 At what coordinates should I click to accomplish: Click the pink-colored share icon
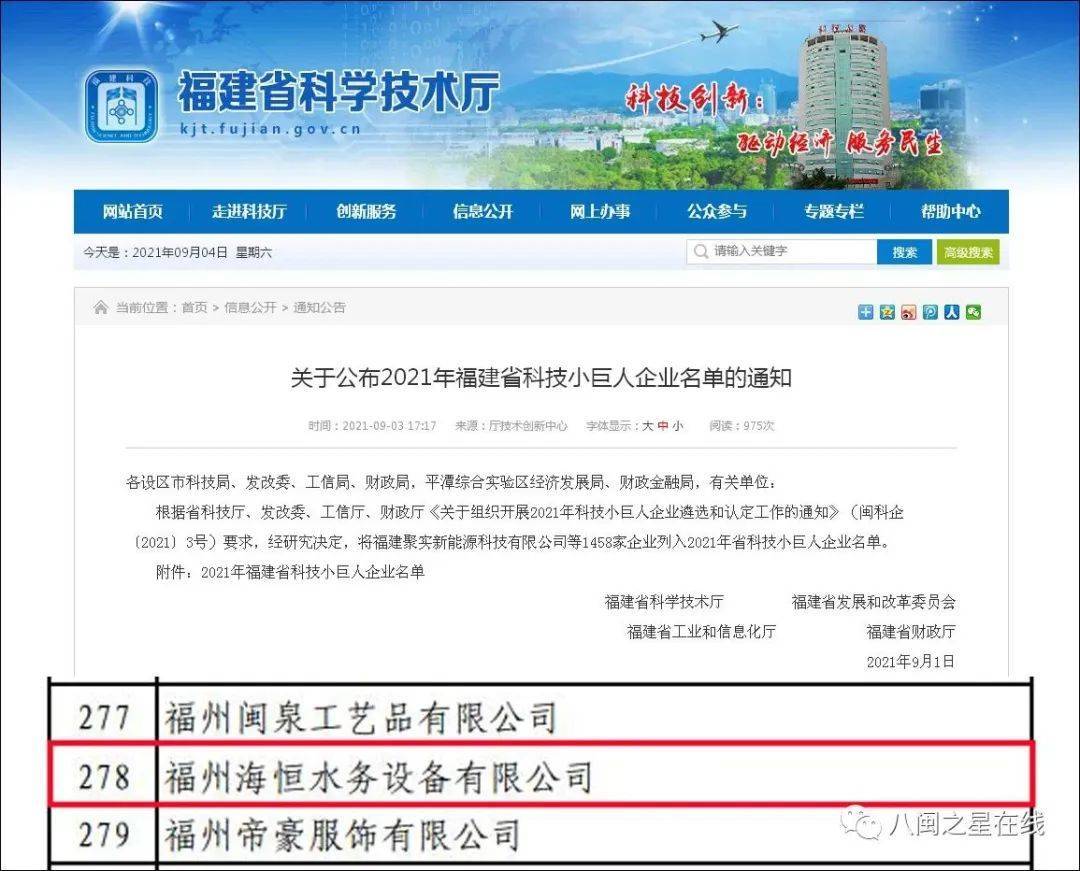tap(908, 311)
